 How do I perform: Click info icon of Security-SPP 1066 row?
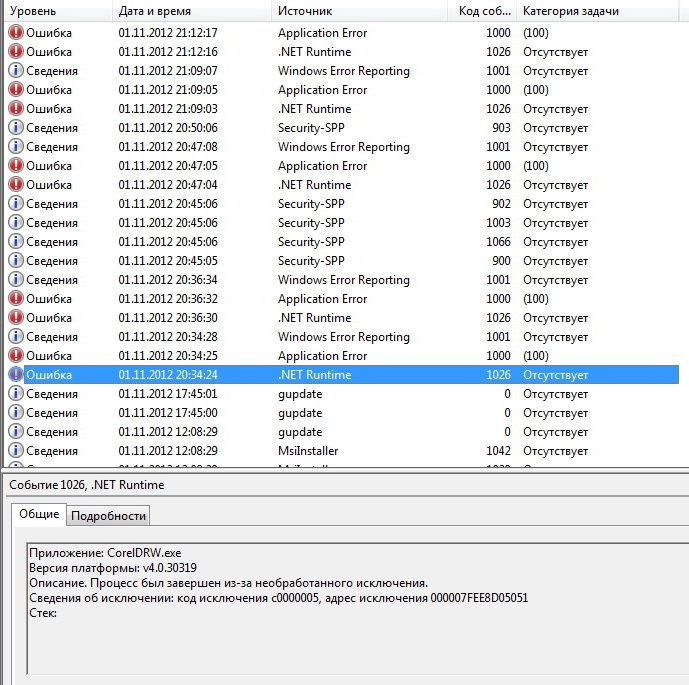tap(16, 242)
